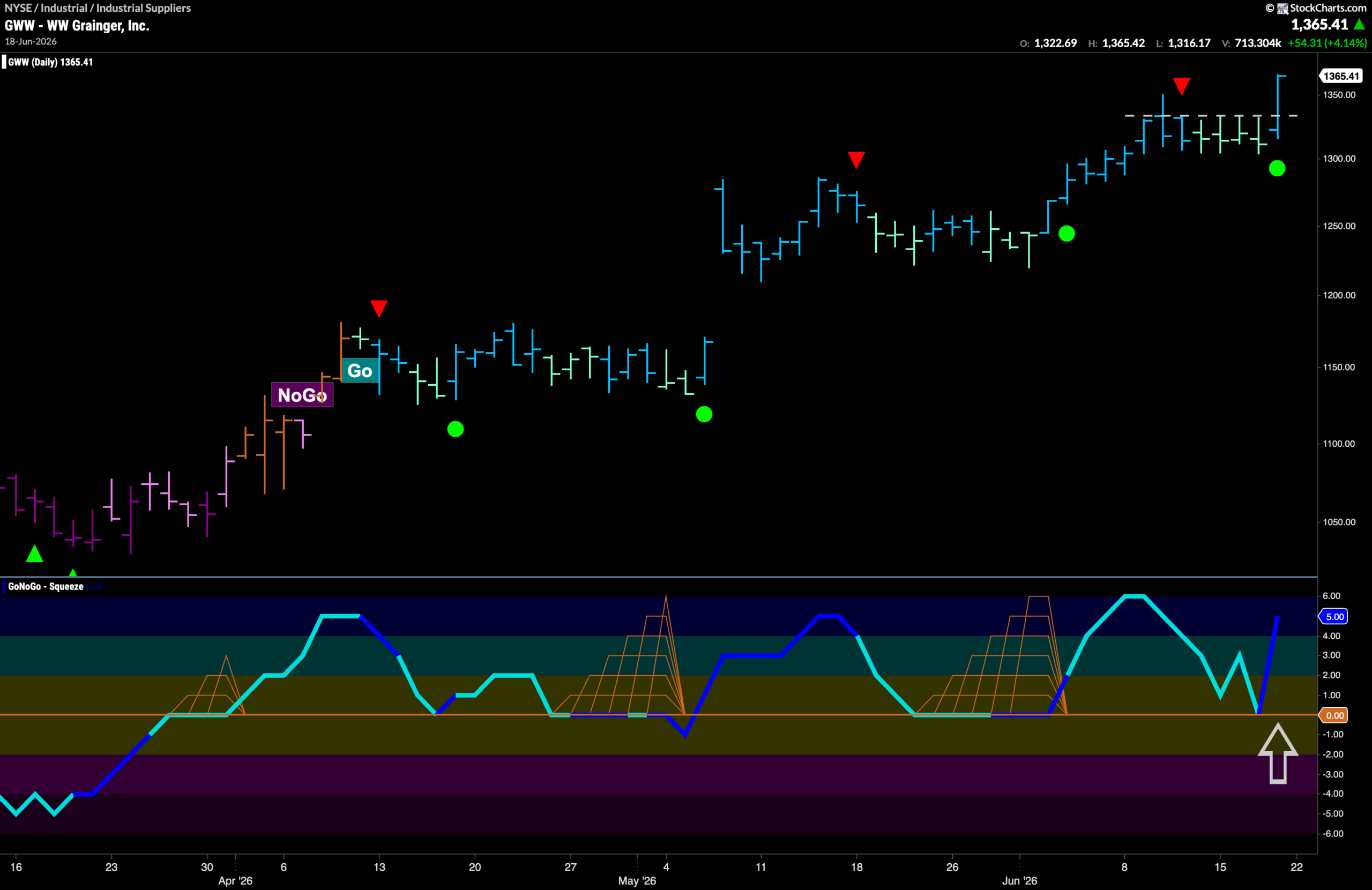The width and height of the screenshot is (1372, 890).
Task: Click the 'NoGo' trend label on chart
Action: coord(302,395)
